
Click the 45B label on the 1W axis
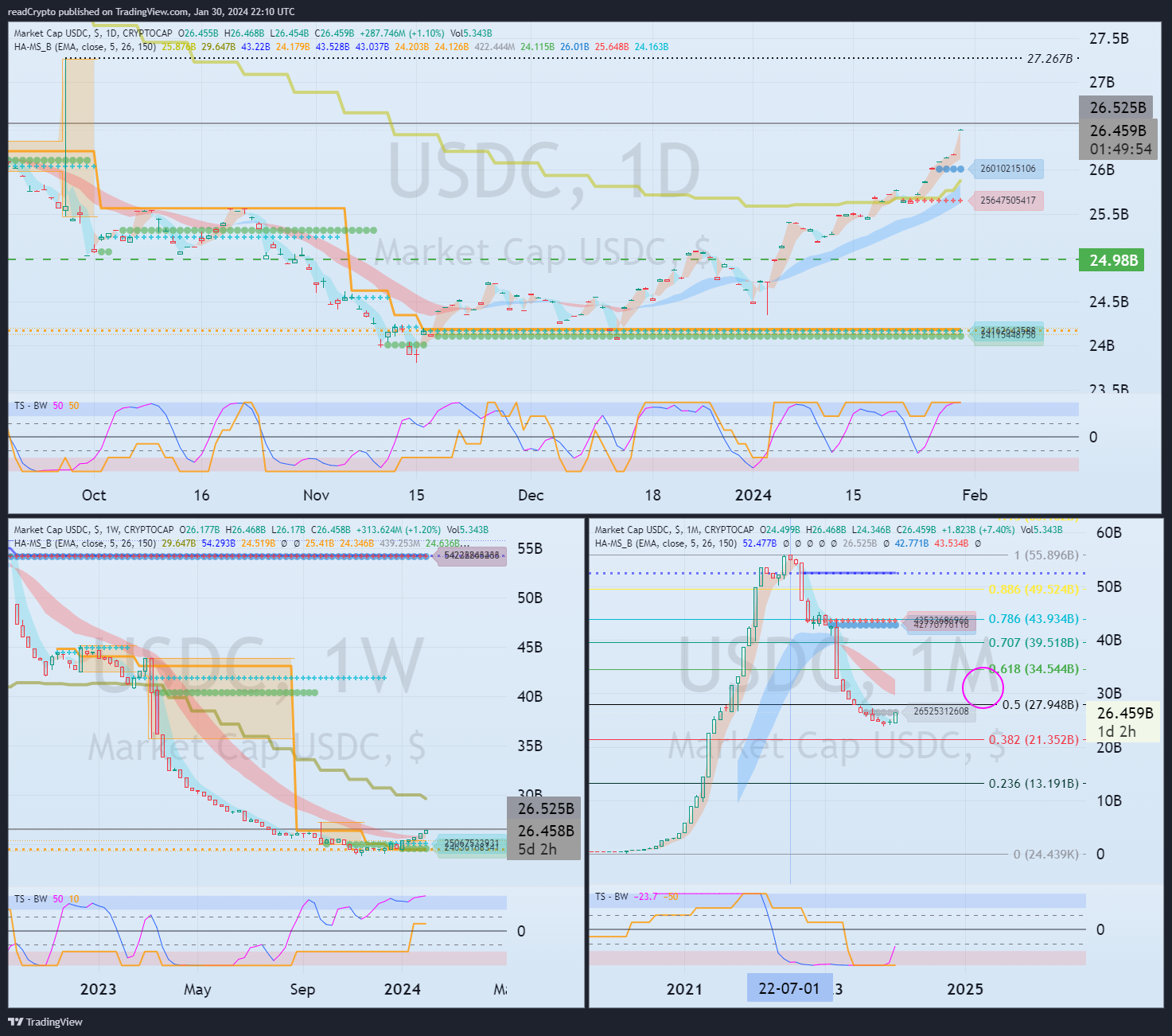530,647
